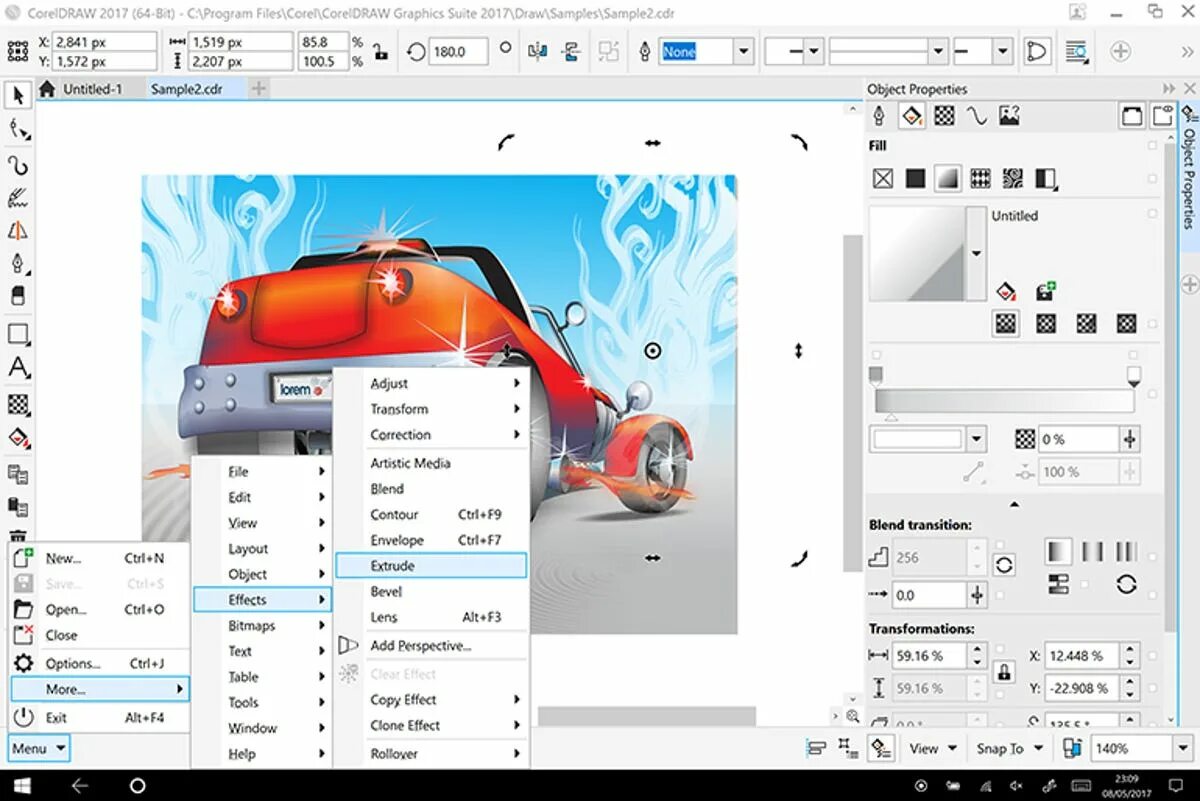Screen dimensions: 1200x801
Task: Toggle the proportional lock on toolbar
Action: click(x=381, y=52)
